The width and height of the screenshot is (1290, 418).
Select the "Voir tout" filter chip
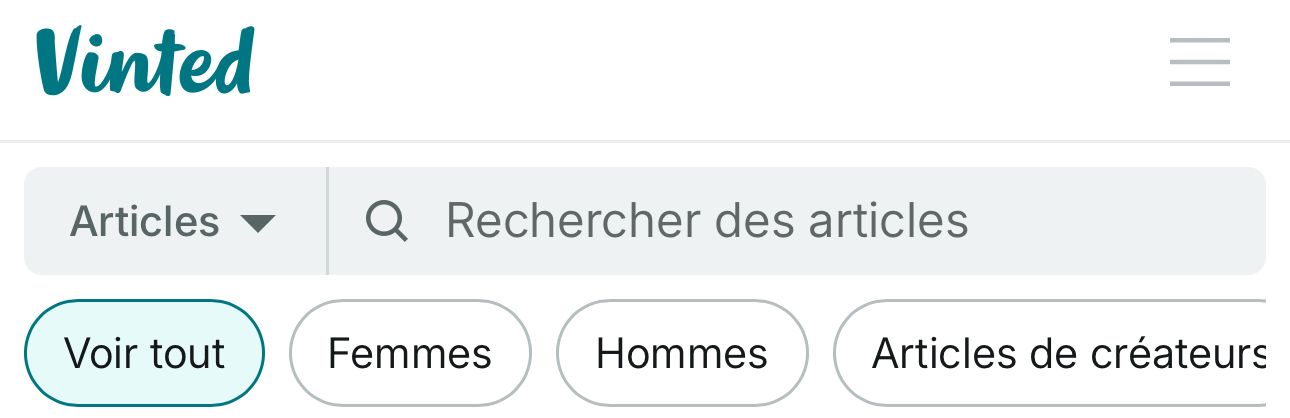(x=144, y=353)
